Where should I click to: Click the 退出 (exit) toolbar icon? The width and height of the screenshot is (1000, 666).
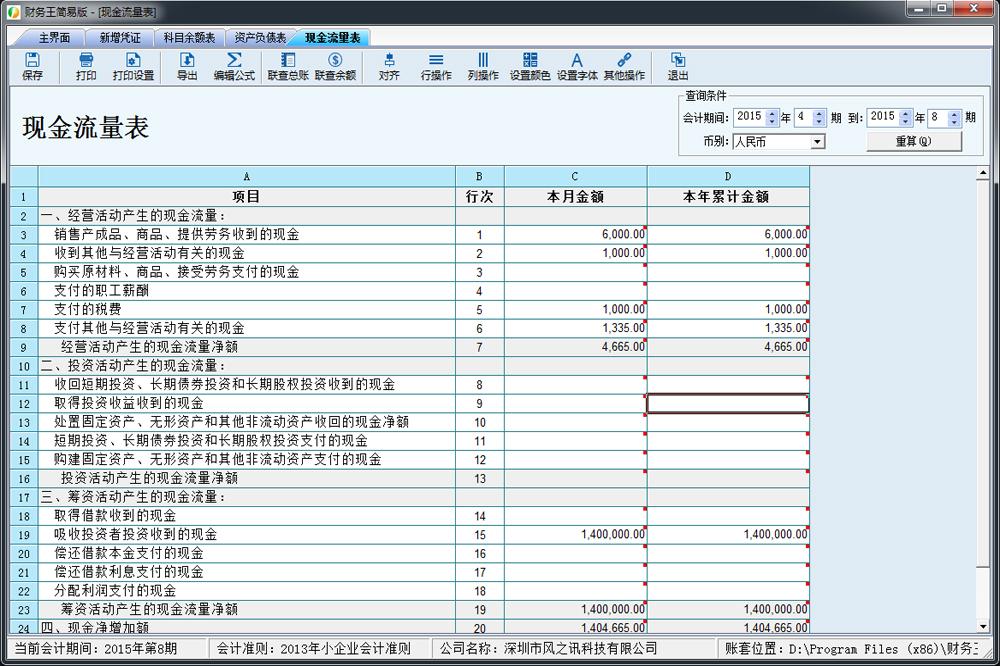(677, 66)
